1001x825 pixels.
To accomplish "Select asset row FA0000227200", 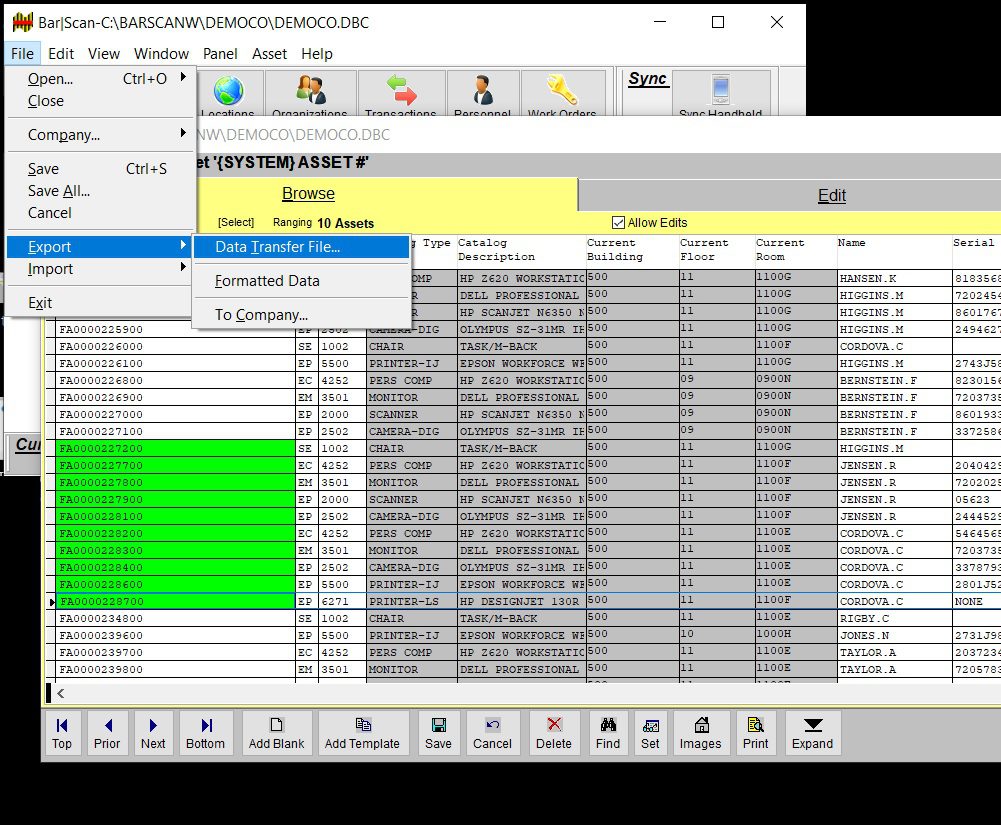I will tap(176, 448).
